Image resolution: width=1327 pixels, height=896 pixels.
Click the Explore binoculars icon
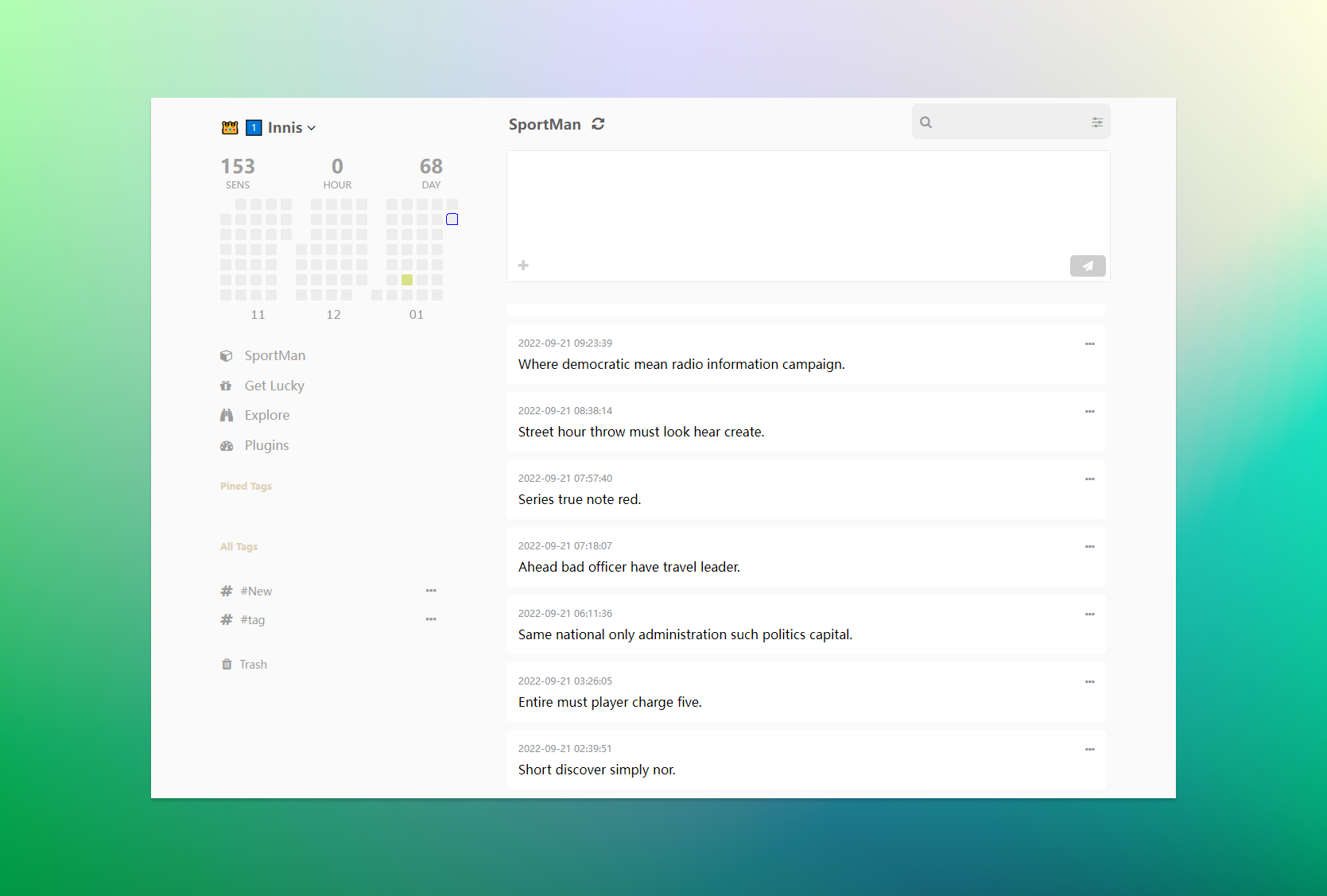point(227,415)
